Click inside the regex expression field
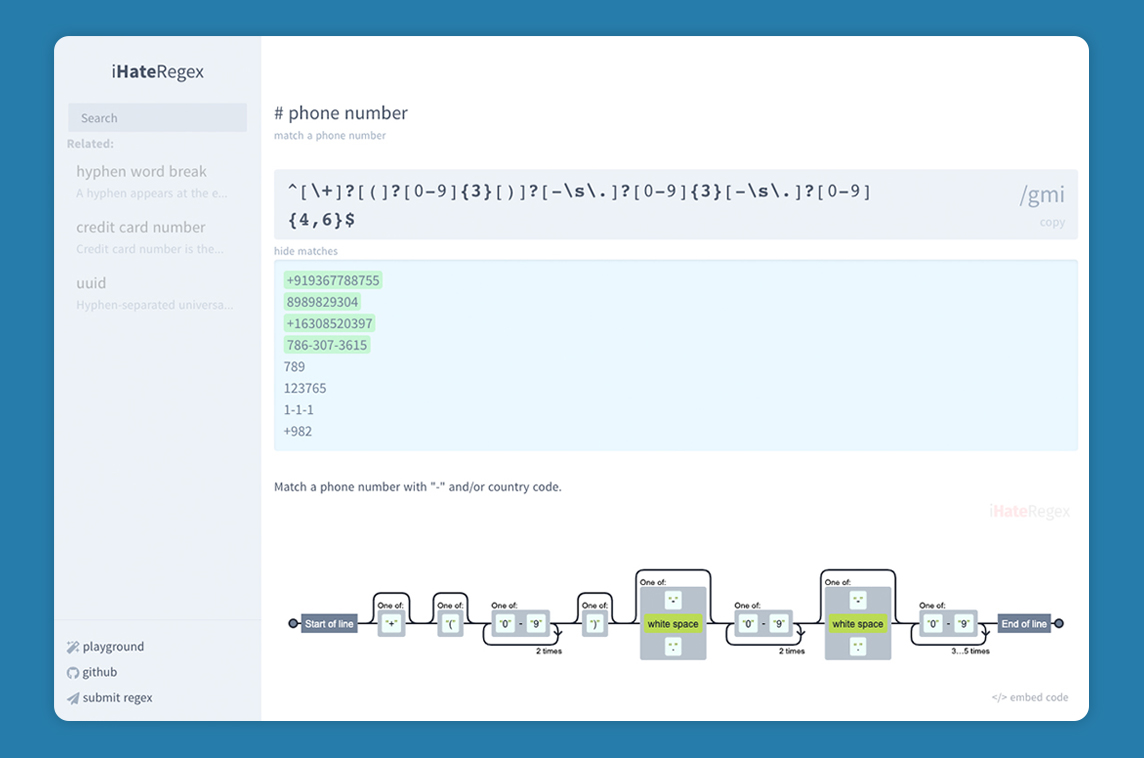The width and height of the screenshot is (1144, 758). (676, 205)
